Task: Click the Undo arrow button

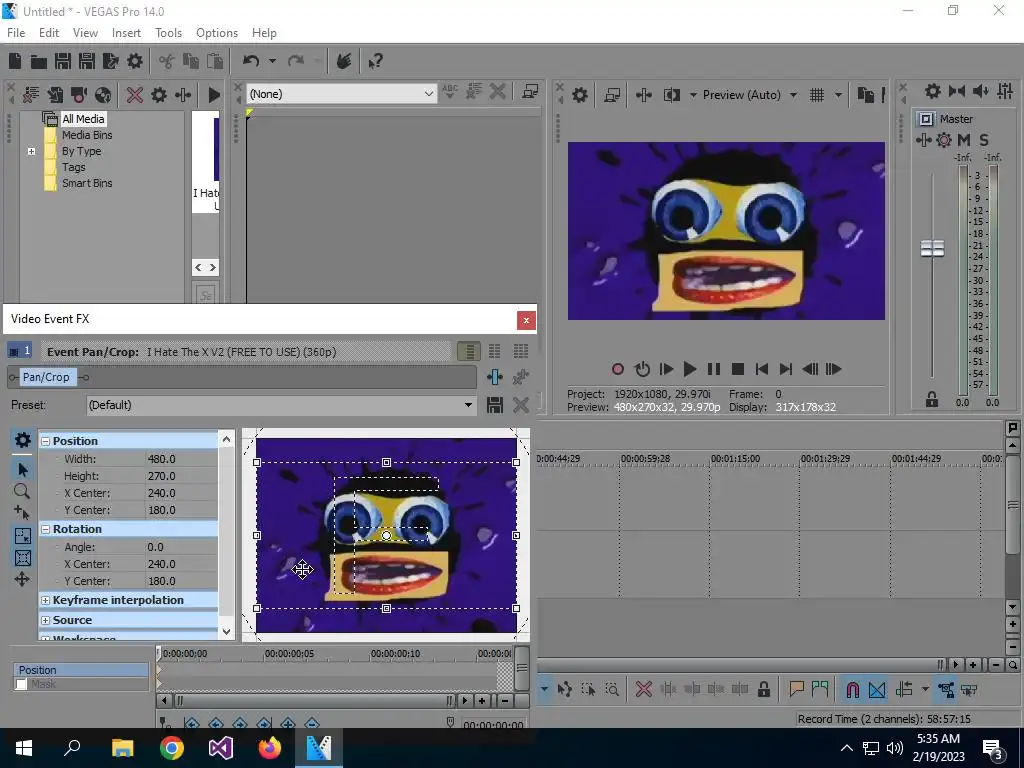Action: pos(251,61)
